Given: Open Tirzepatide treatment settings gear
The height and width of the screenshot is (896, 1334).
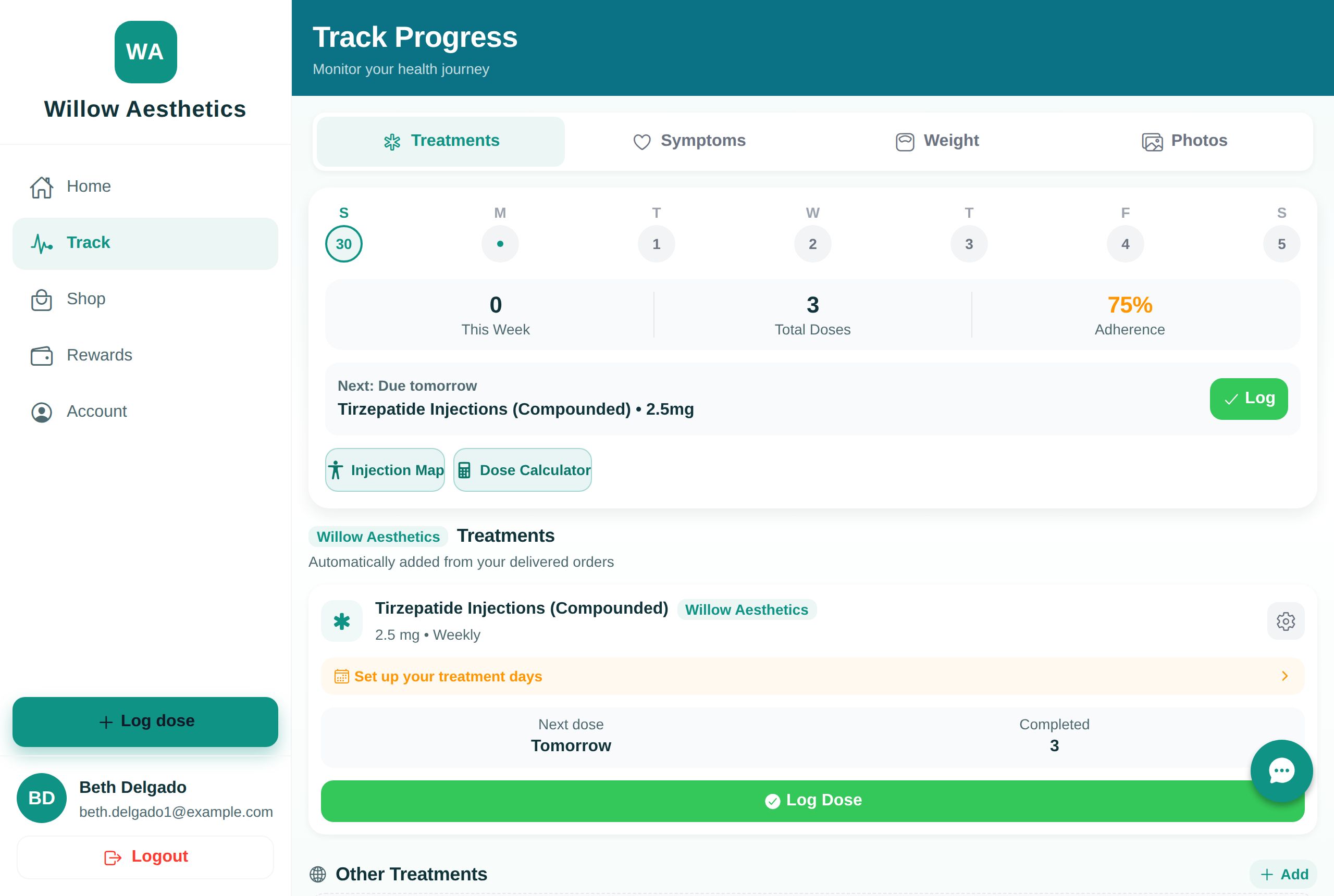Looking at the screenshot, I should click(x=1286, y=621).
